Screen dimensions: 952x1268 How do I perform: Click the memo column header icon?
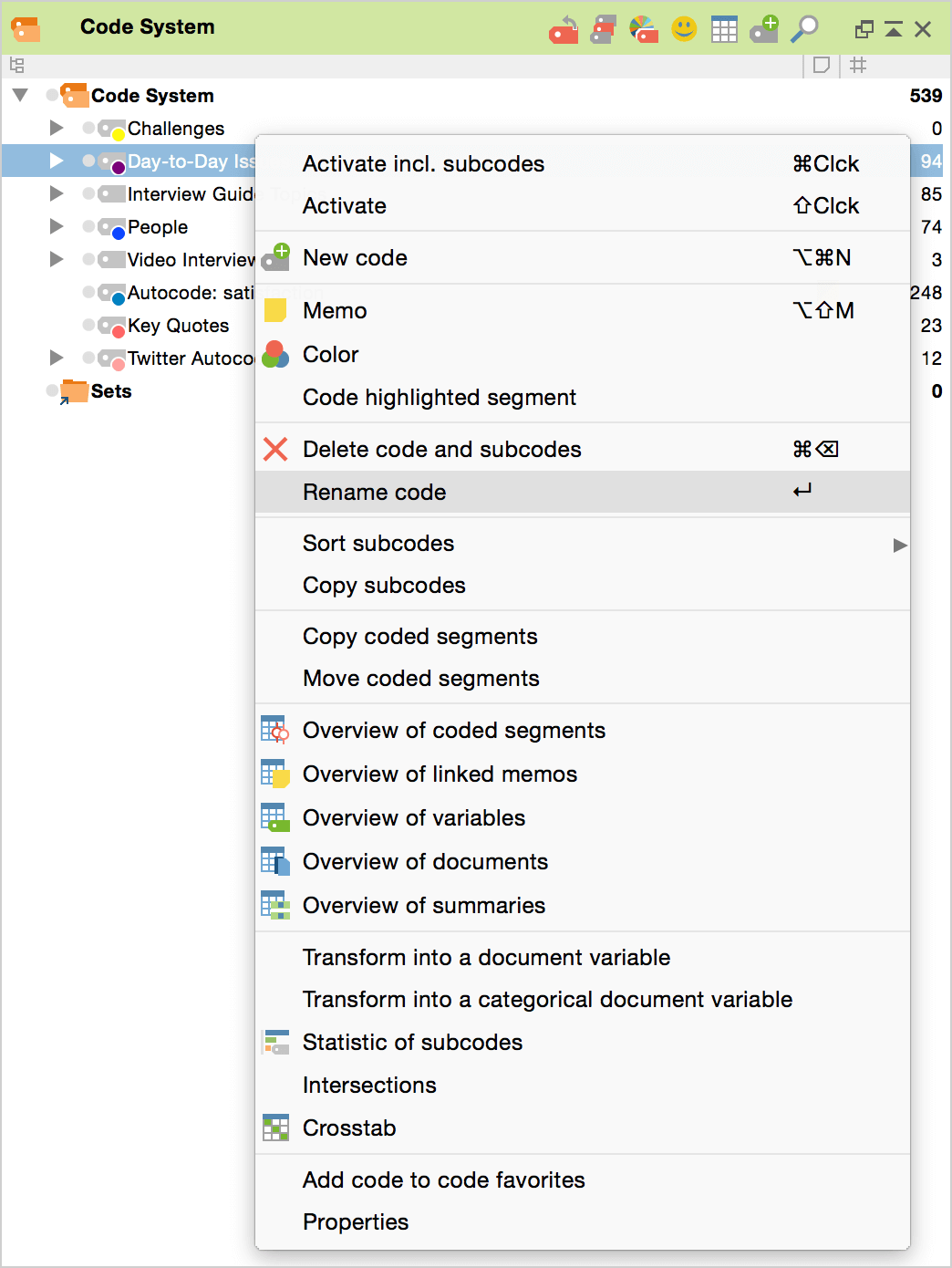click(821, 65)
